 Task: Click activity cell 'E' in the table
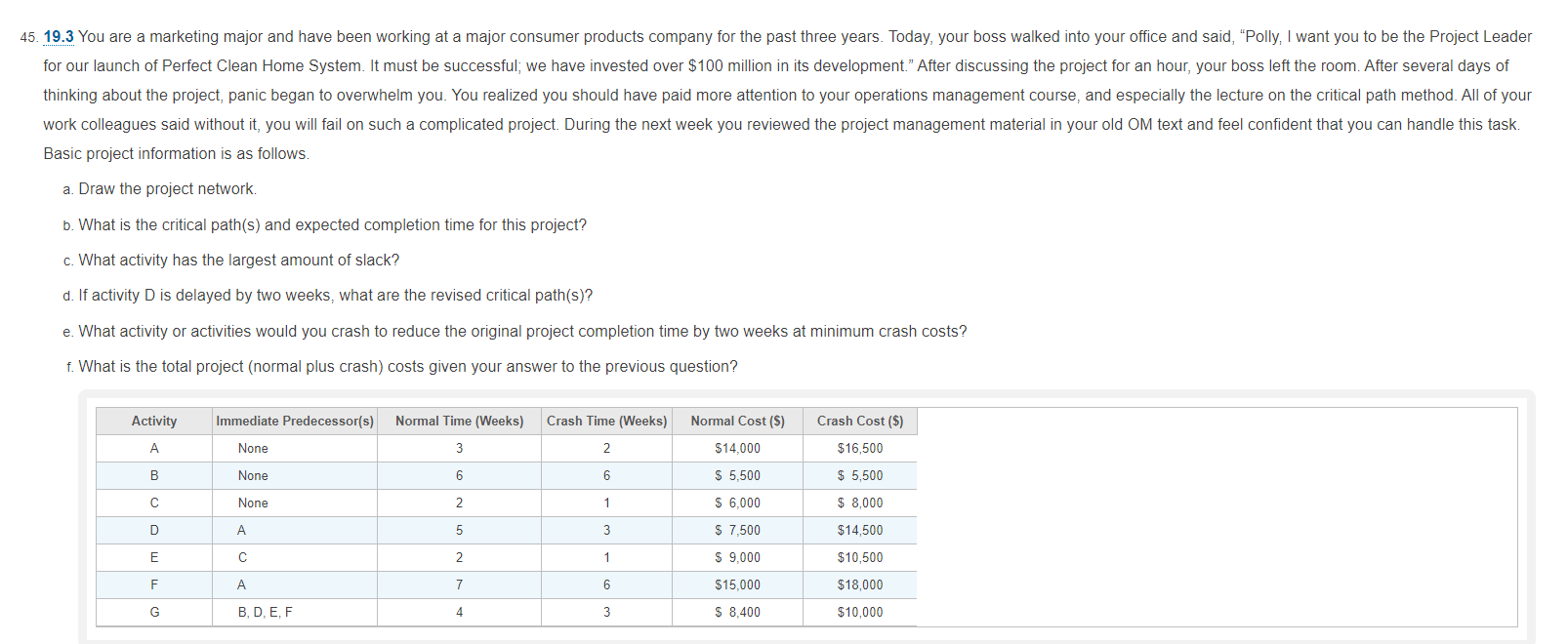point(154,558)
